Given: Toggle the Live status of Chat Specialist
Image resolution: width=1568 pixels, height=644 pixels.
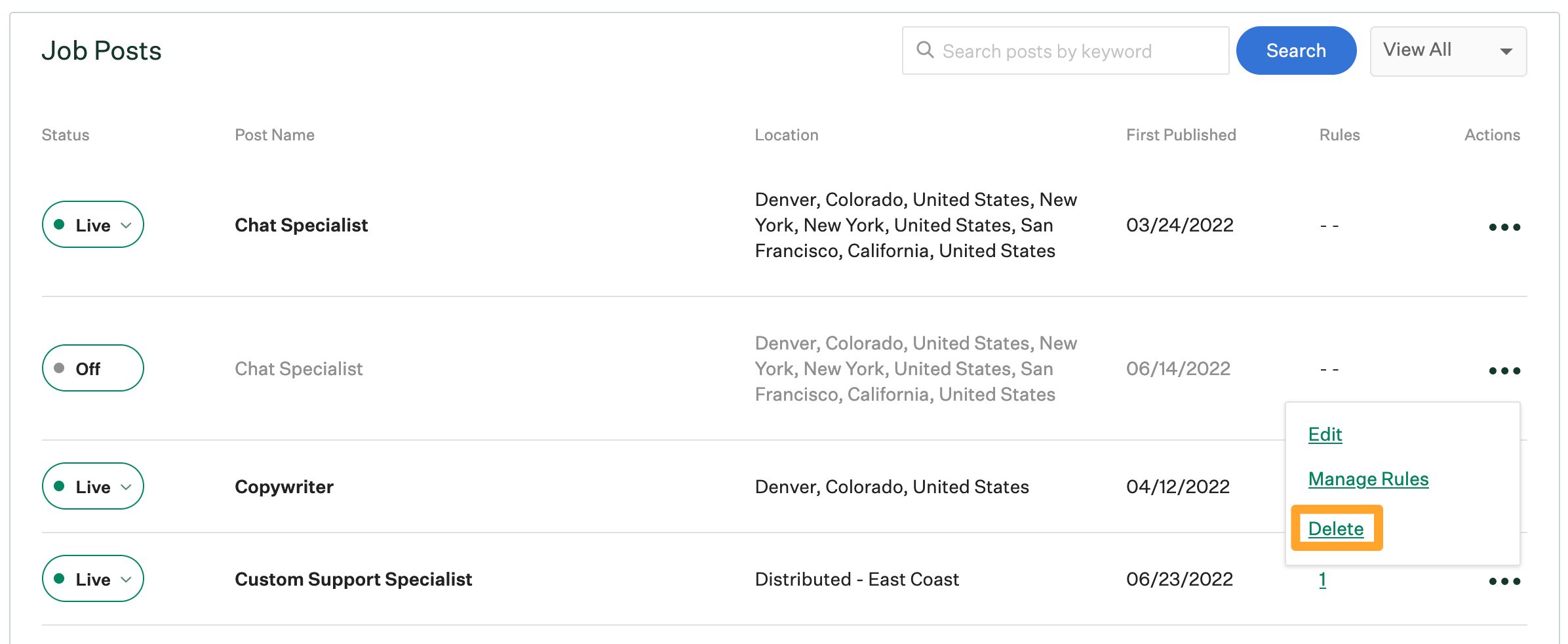Looking at the screenshot, I should point(92,224).
